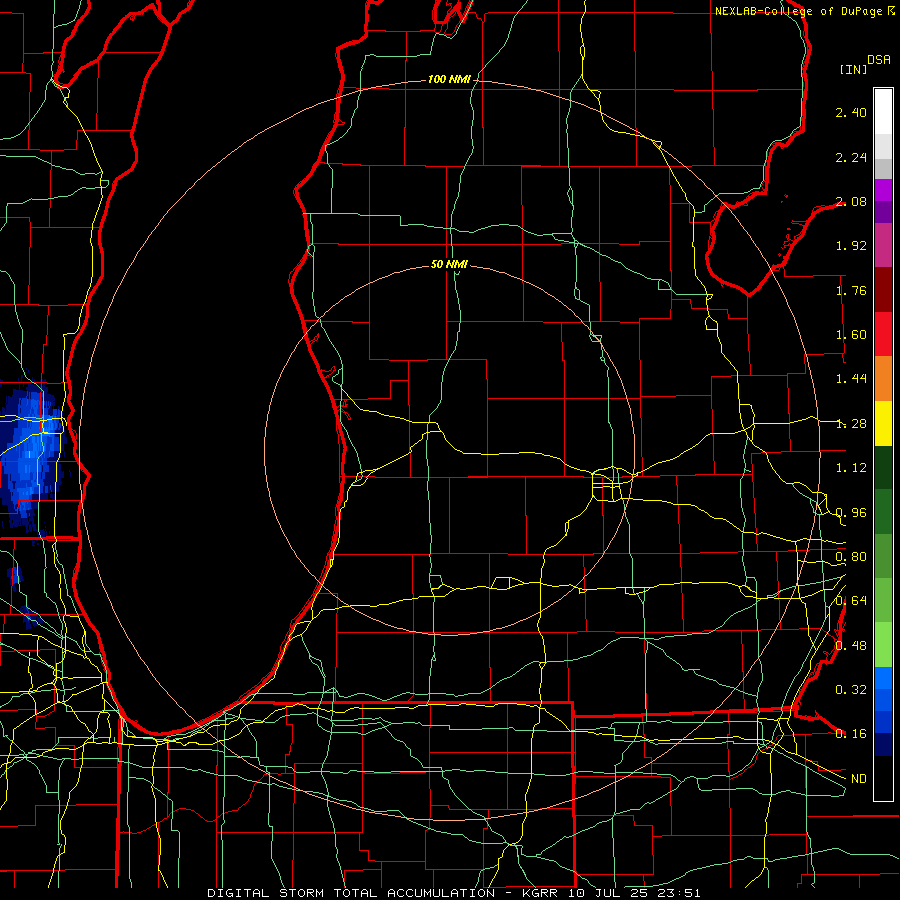Select the darkest green legend swatch

point(883,467)
